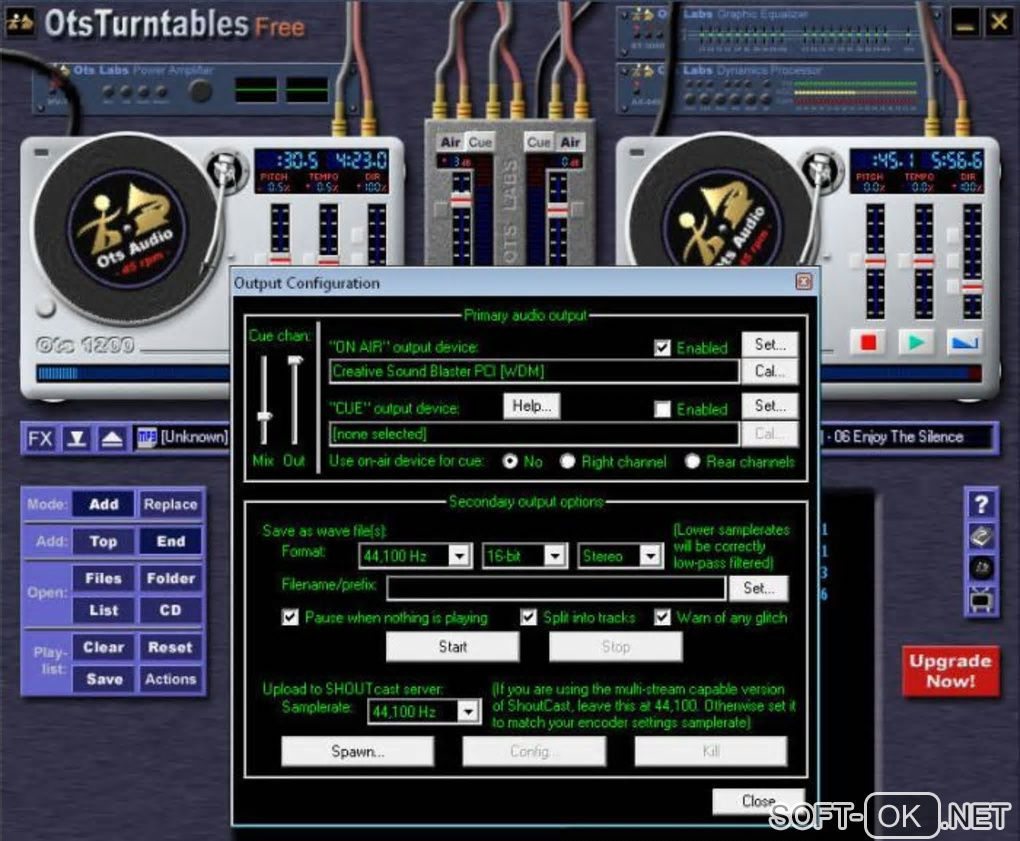Click the OtsTurntables logo icon in title
Screen dimensions: 1020x841
click(20, 23)
